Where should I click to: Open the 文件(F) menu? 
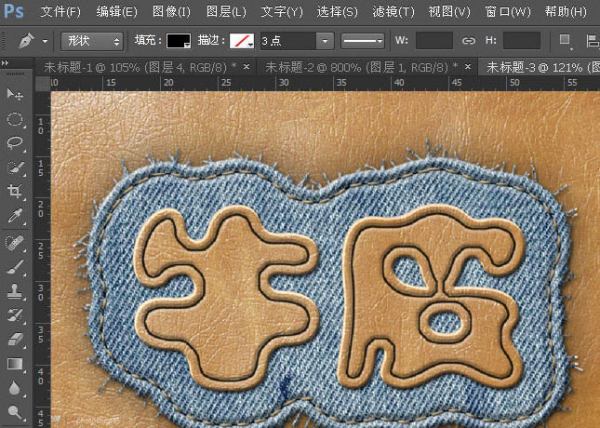[60, 12]
